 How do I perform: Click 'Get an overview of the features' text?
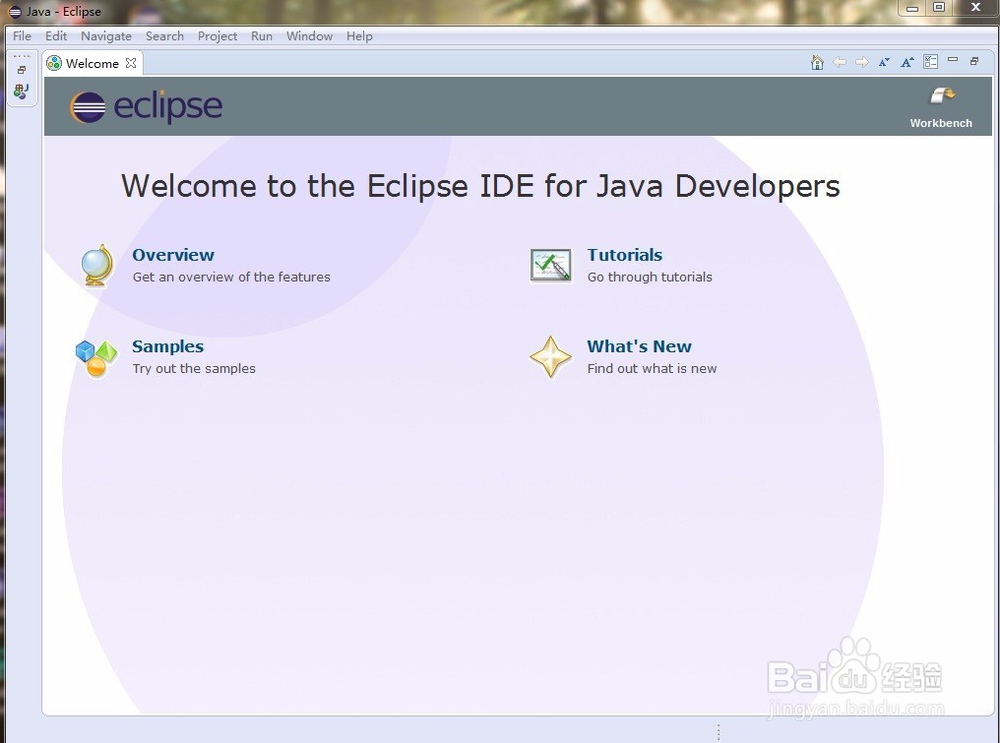click(232, 277)
